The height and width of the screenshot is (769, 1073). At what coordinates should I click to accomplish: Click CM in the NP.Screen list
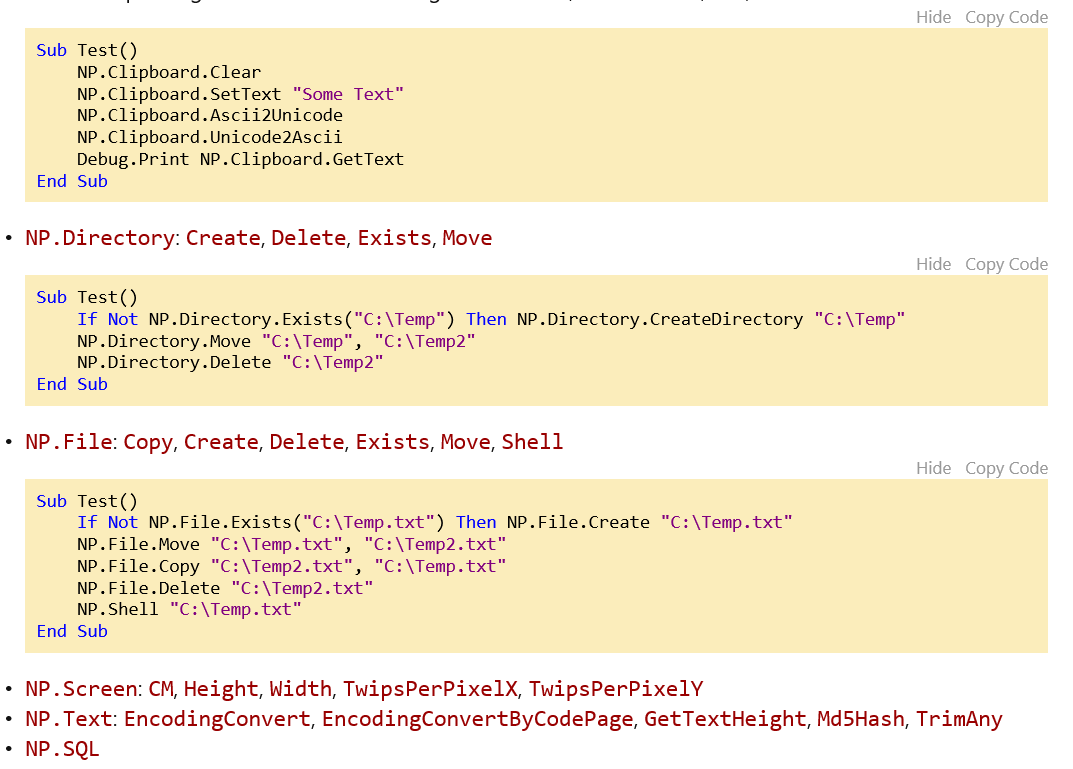click(161, 688)
